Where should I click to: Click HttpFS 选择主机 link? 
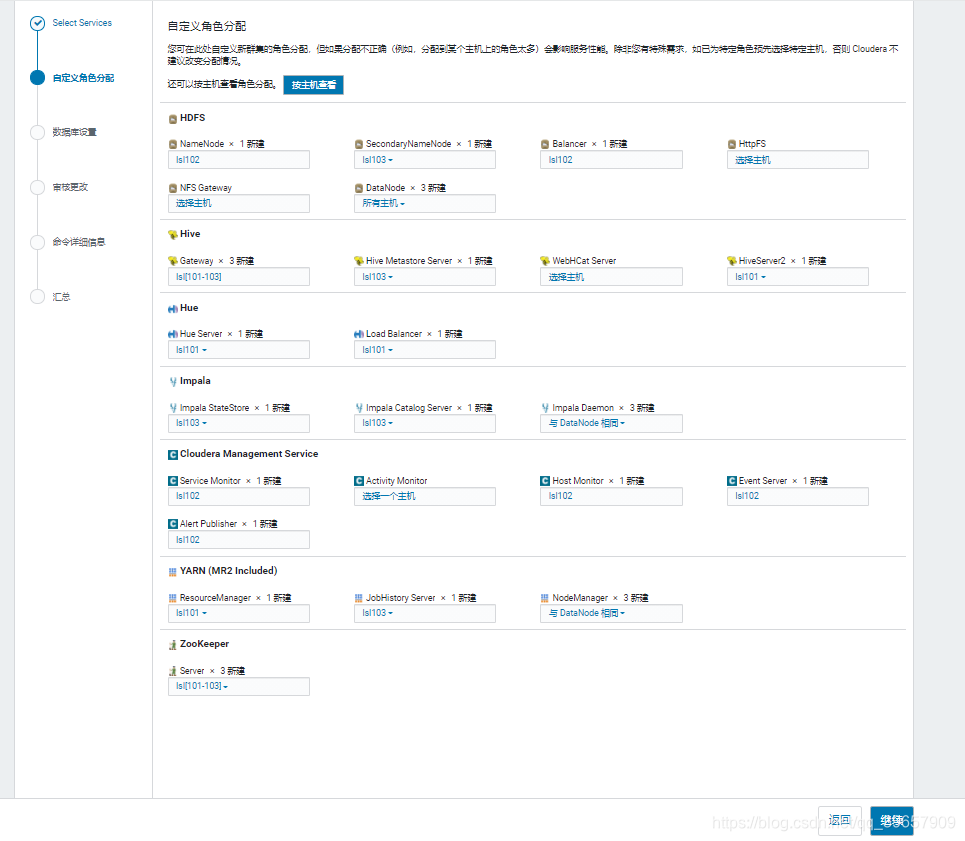click(753, 160)
